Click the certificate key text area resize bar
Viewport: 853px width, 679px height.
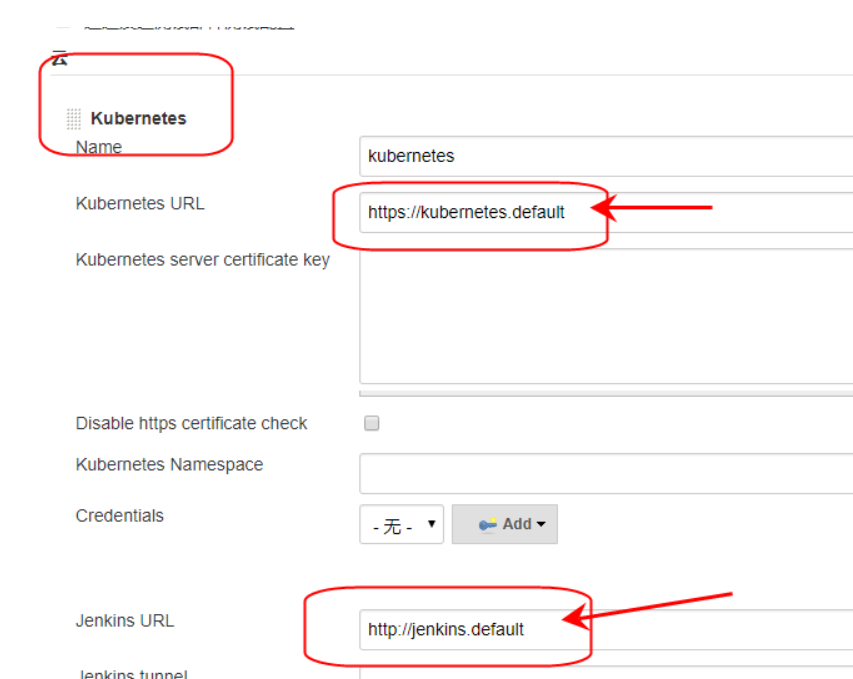pyautogui.click(x=606, y=393)
